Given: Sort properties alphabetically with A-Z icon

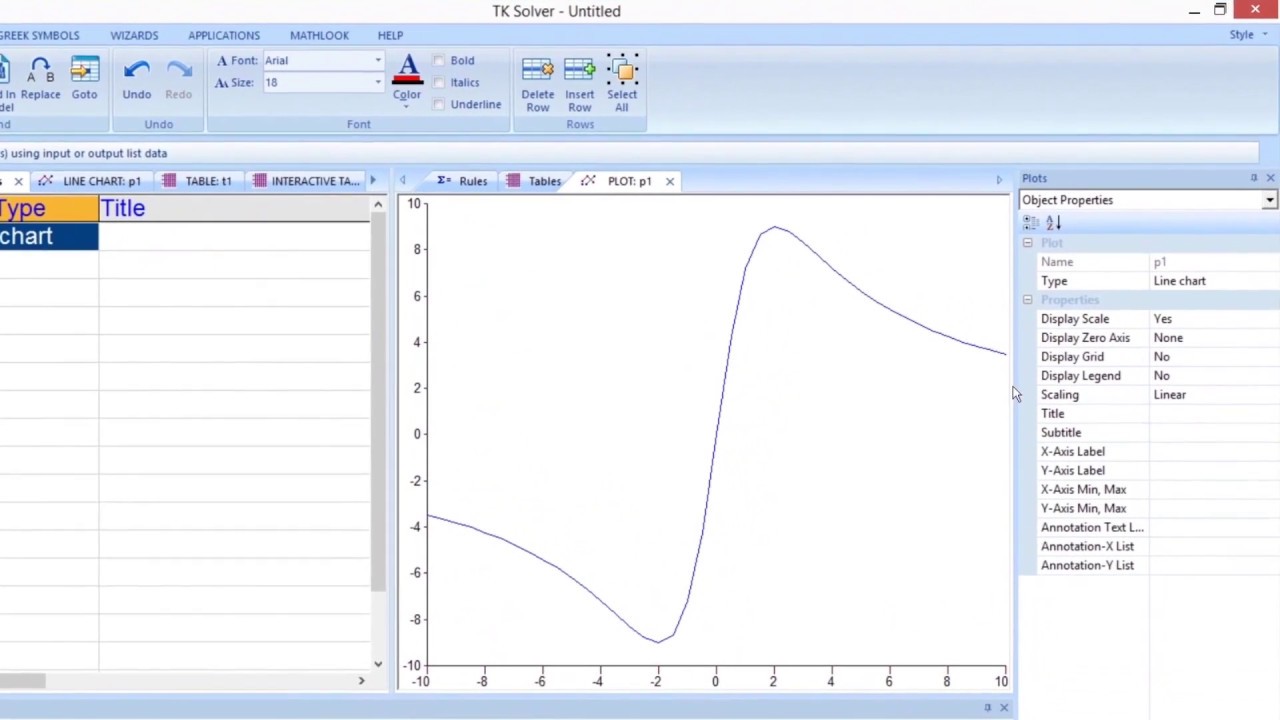Looking at the screenshot, I should click(1053, 222).
